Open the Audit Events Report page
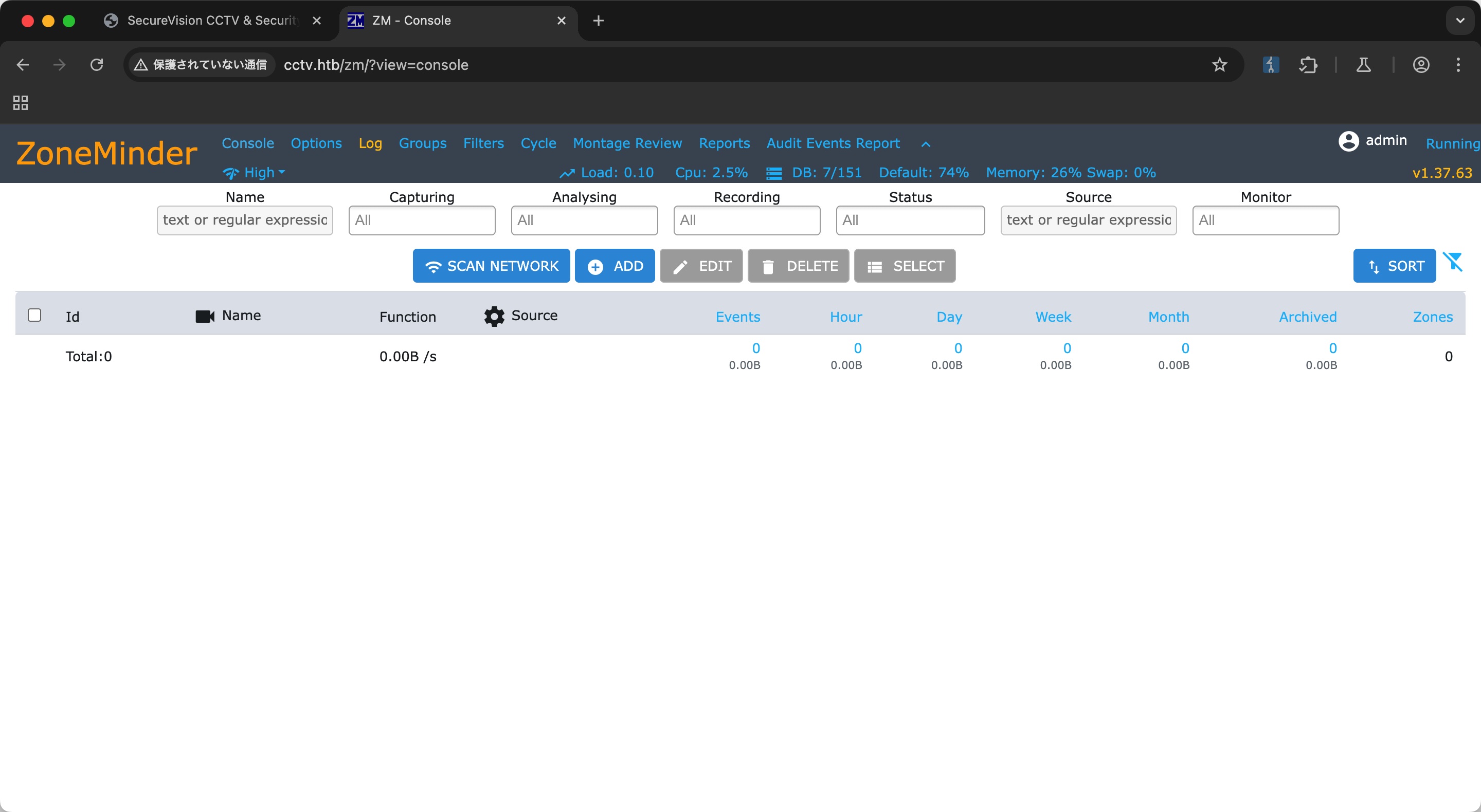 [833, 143]
